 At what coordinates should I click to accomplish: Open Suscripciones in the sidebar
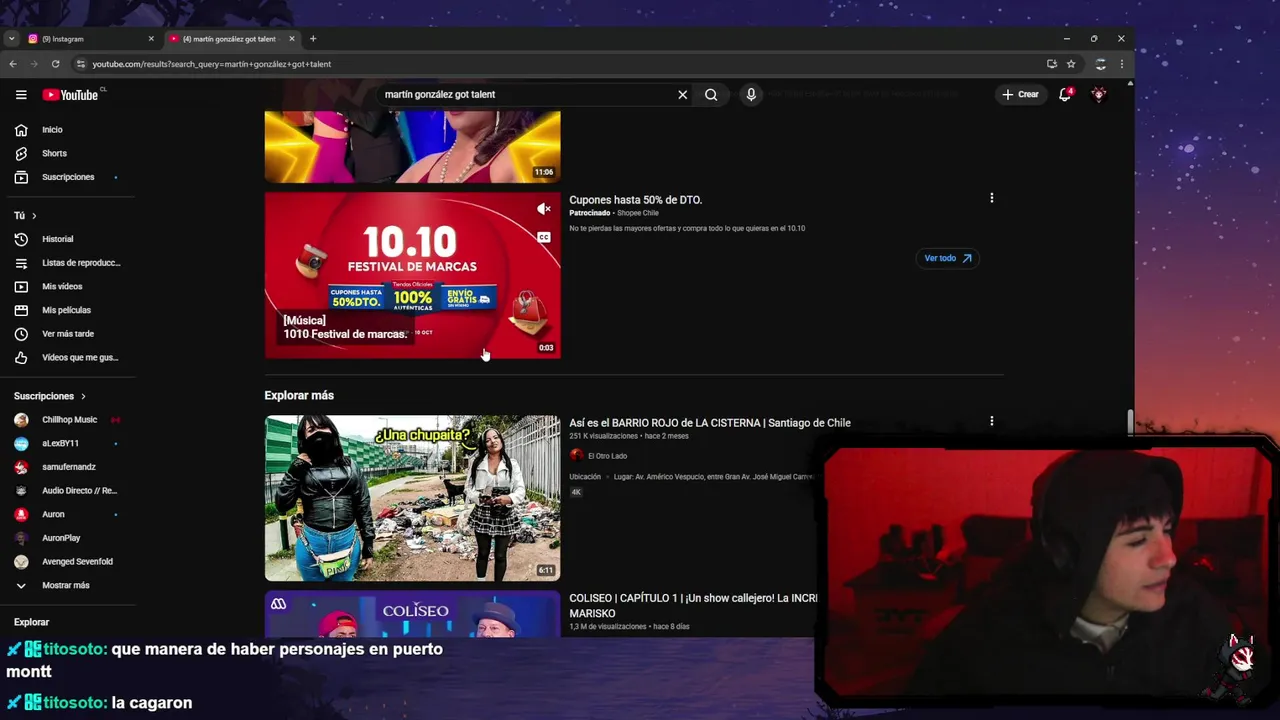[67, 177]
